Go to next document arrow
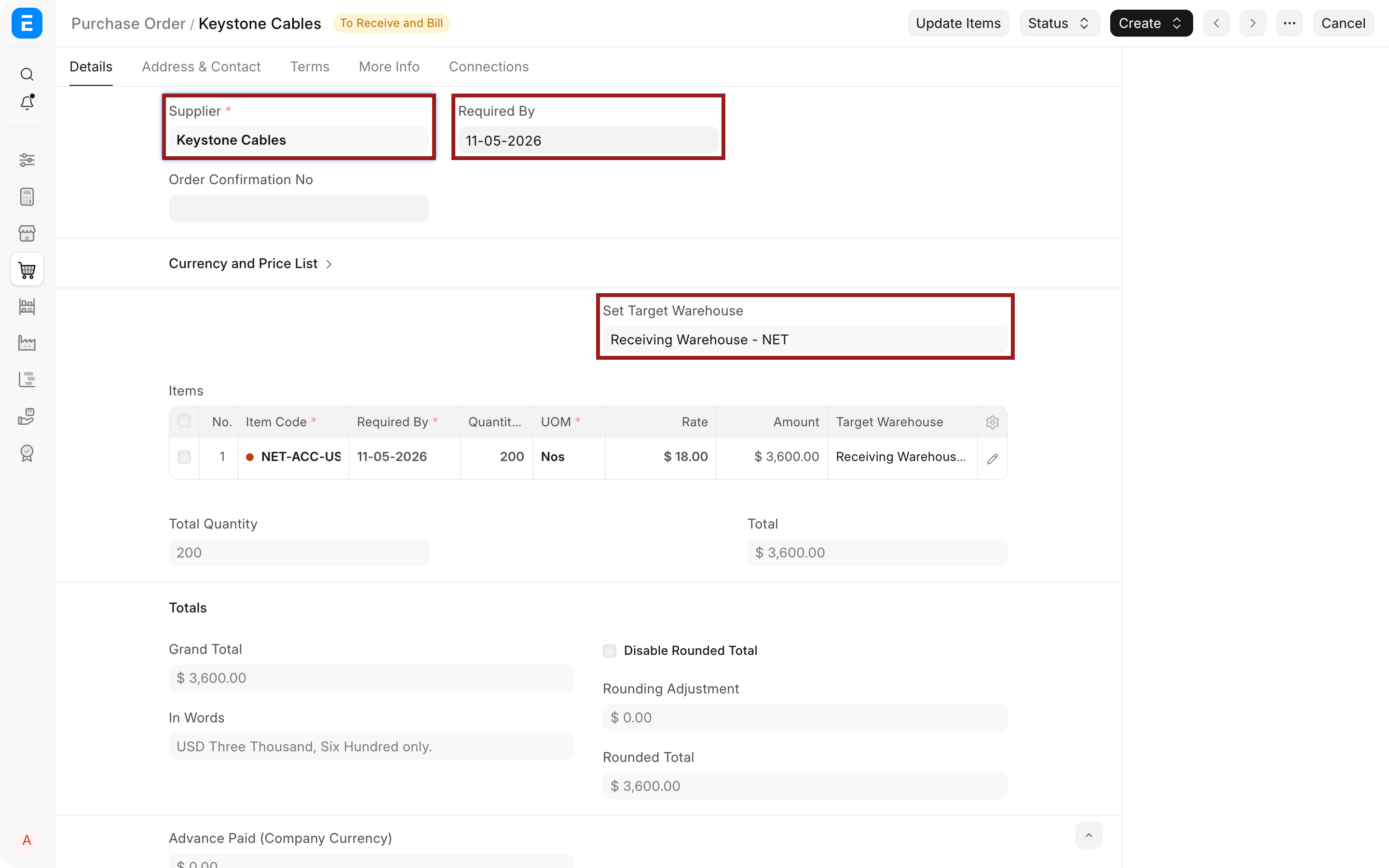Screen dimensions: 1389x868 tap(1253, 24)
